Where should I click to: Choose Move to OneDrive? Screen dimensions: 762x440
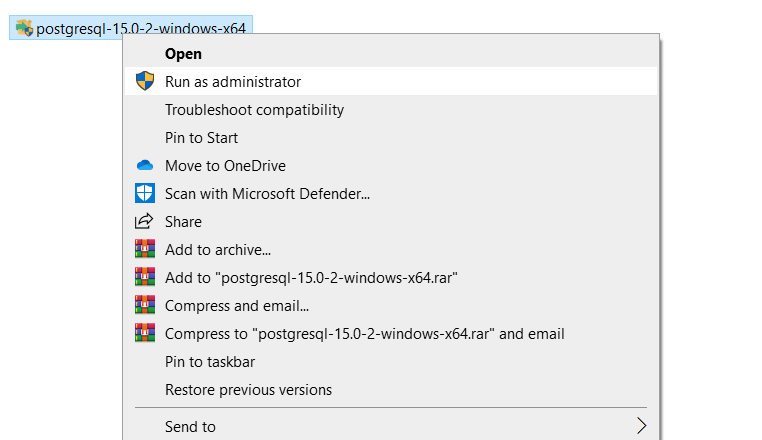tap(391, 166)
